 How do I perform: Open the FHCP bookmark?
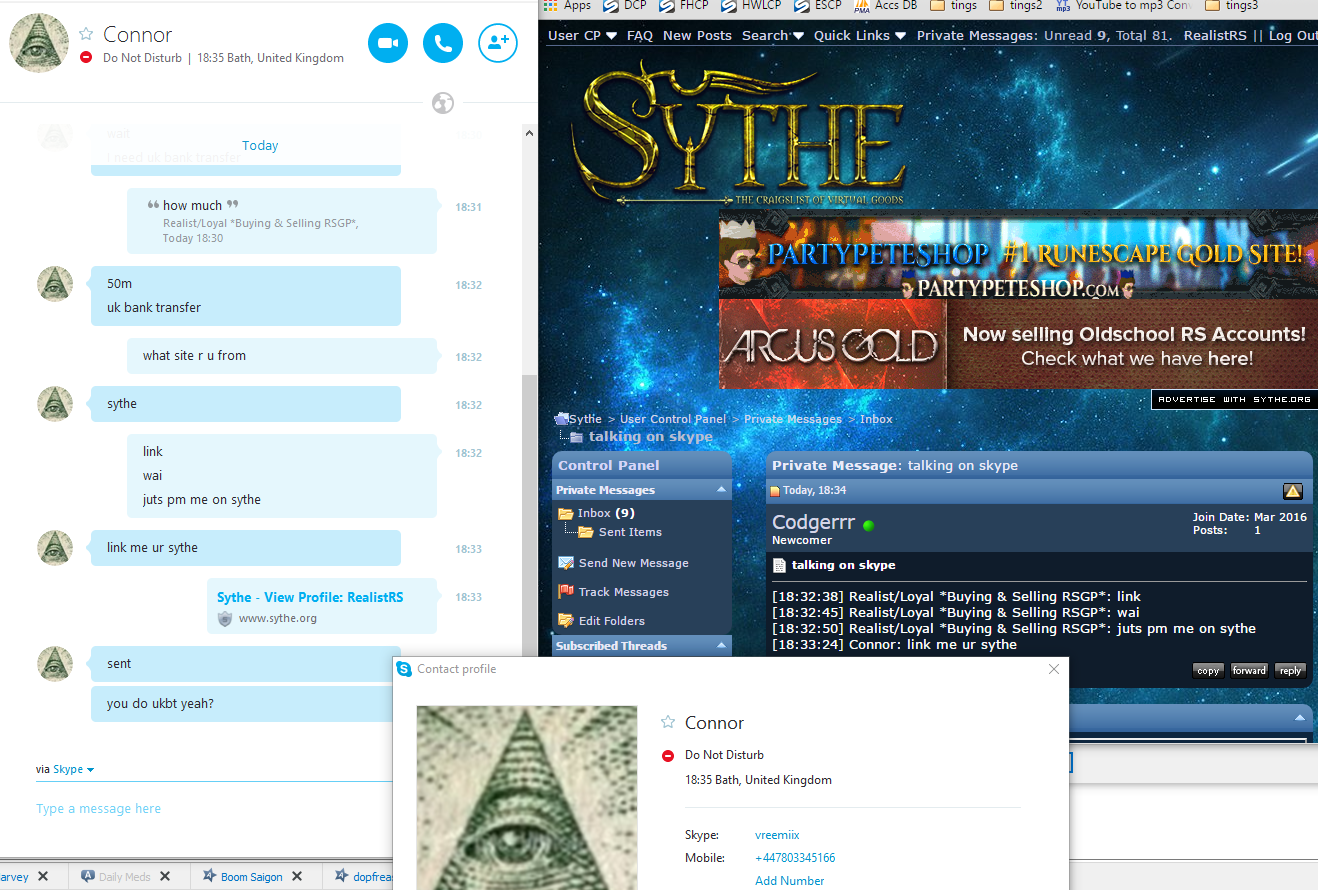(684, 5)
